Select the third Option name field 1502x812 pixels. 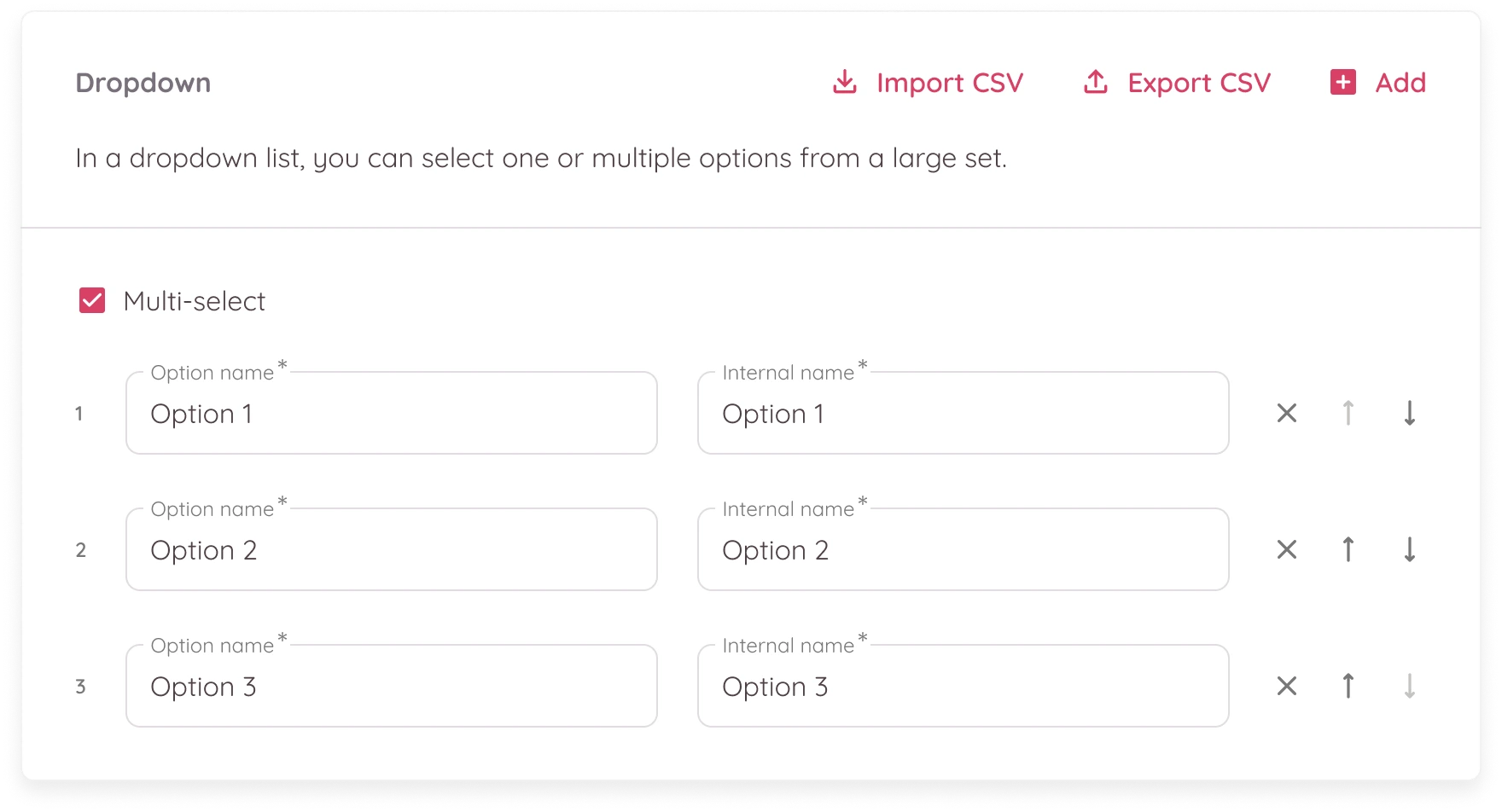(391, 687)
